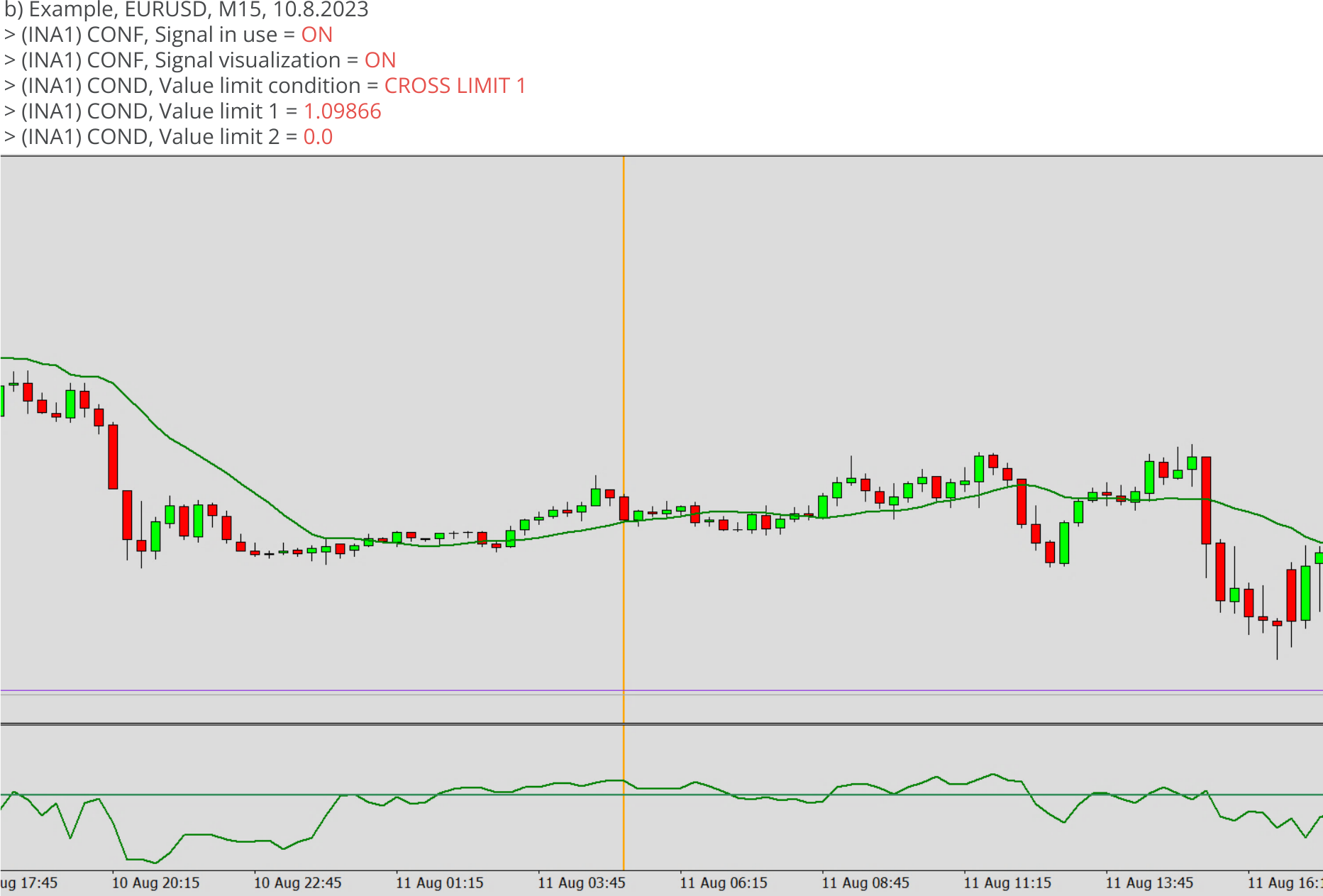Image resolution: width=1323 pixels, height=896 pixels.
Task: Click the time label '10 Aug 22:45'
Action: coord(297,883)
